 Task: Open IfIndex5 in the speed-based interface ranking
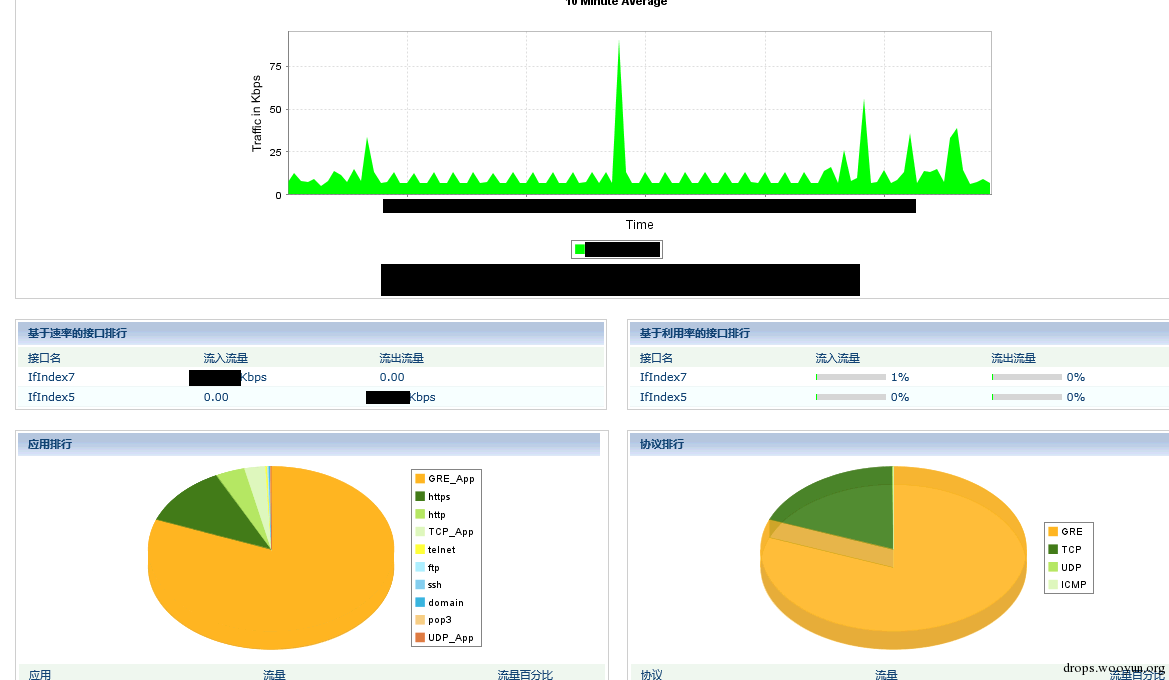pos(51,397)
